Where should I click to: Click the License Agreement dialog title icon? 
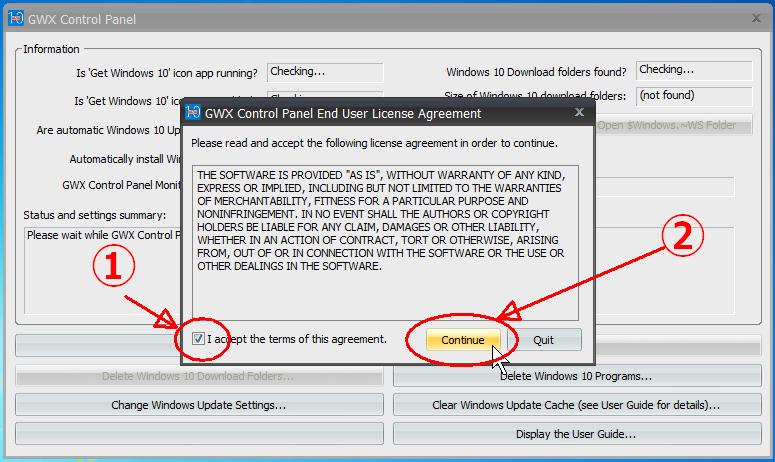point(196,113)
